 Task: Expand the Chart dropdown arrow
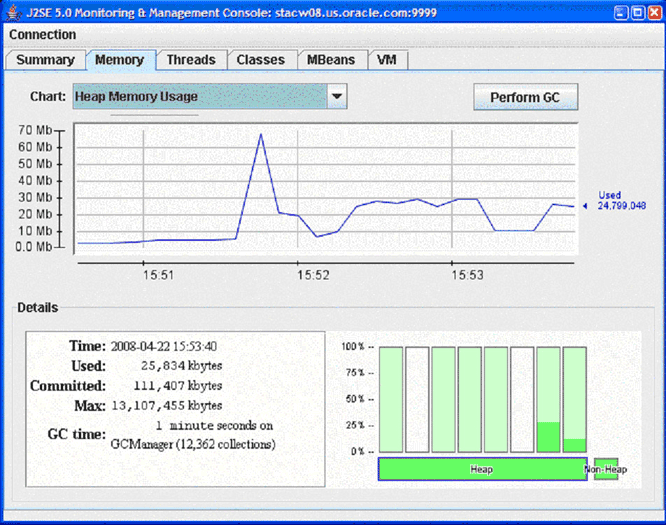tap(337, 97)
